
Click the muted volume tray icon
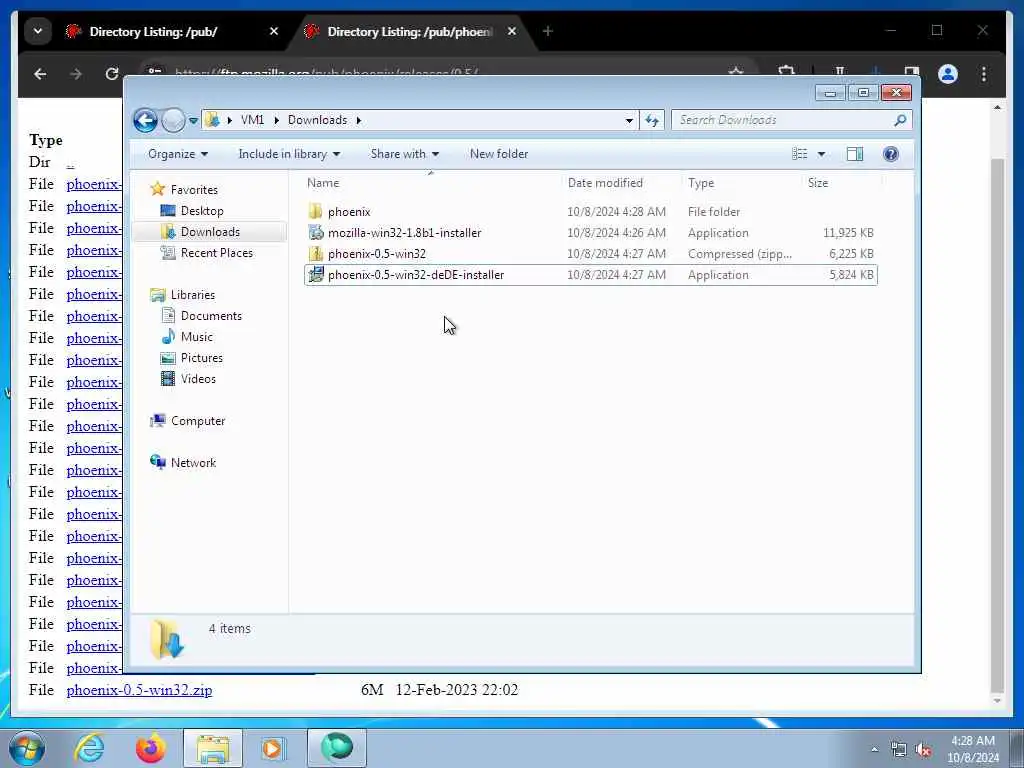click(923, 749)
